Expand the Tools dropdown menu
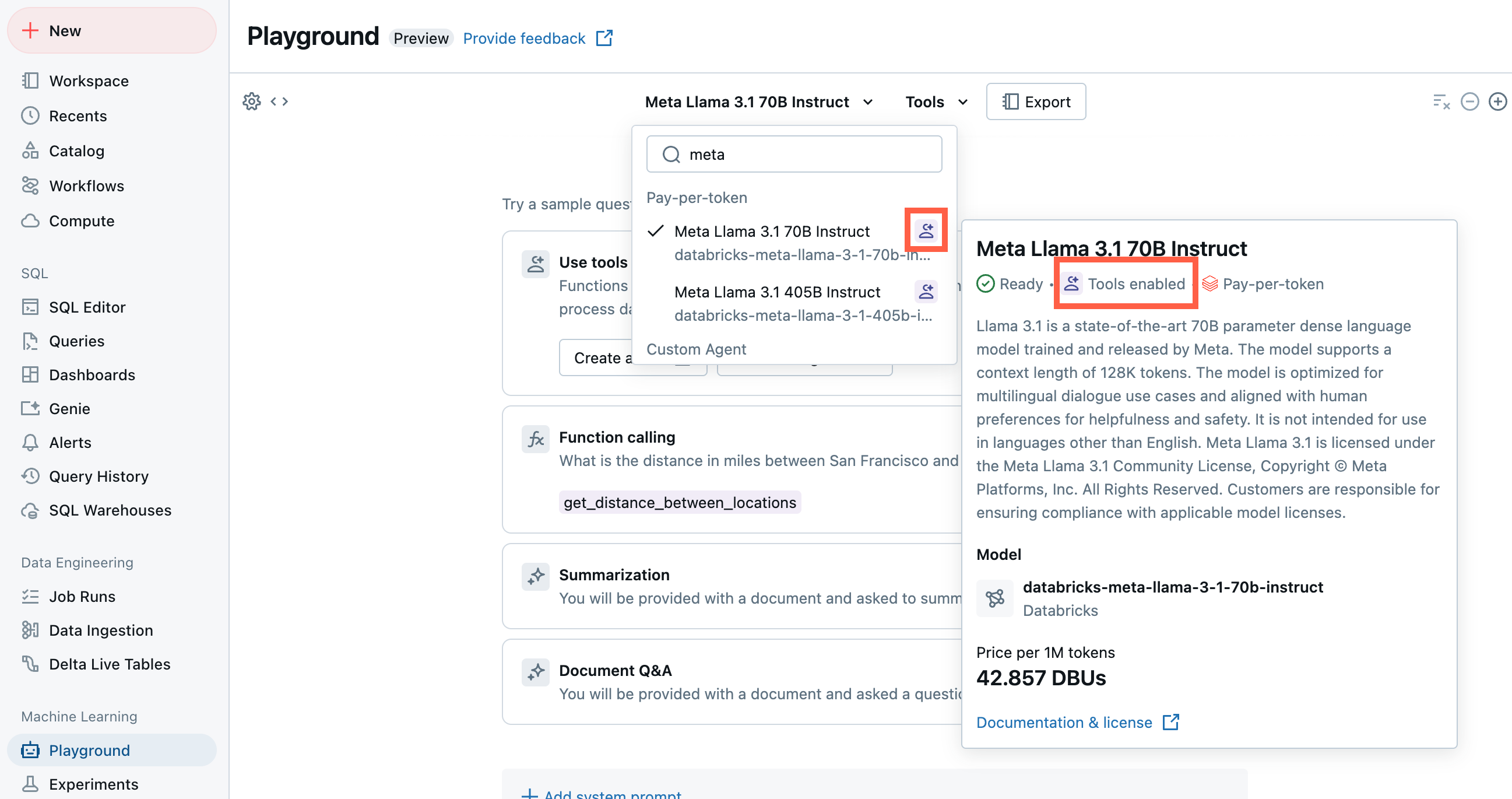This screenshot has width=1512, height=799. pyautogui.click(x=935, y=100)
